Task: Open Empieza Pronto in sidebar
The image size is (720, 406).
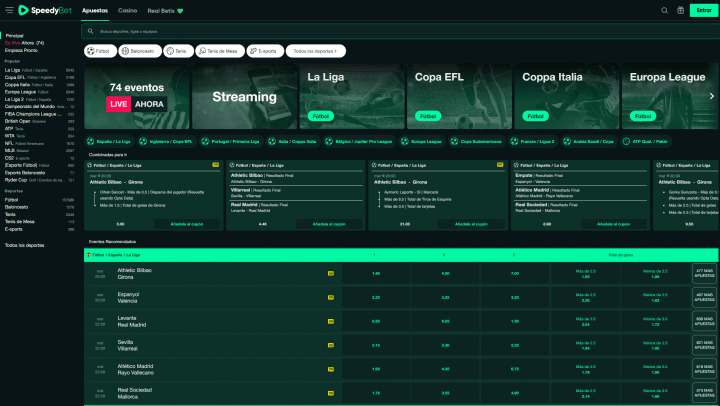Action: [21, 50]
